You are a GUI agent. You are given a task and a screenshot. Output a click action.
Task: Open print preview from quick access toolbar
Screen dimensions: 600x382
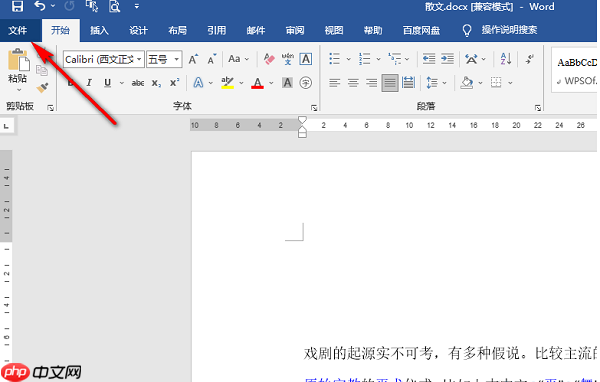coord(114,6)
